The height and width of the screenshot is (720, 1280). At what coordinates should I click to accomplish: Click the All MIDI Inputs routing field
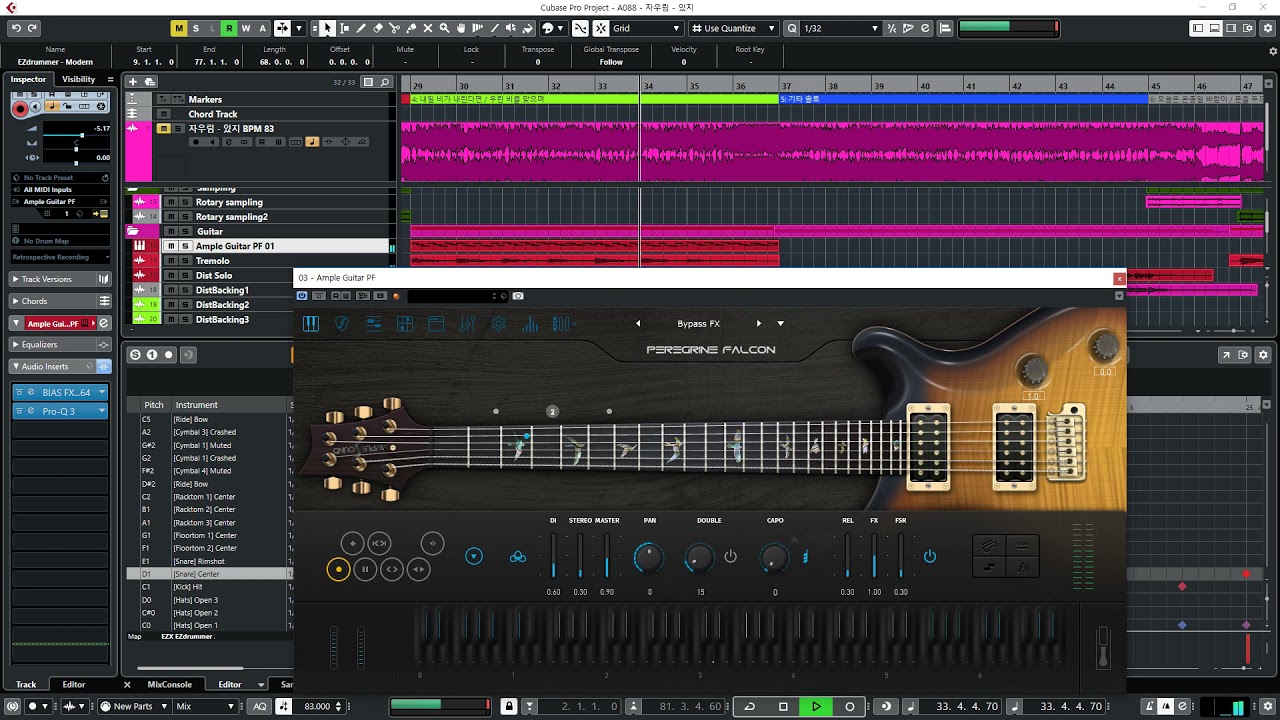coord(60,189)
